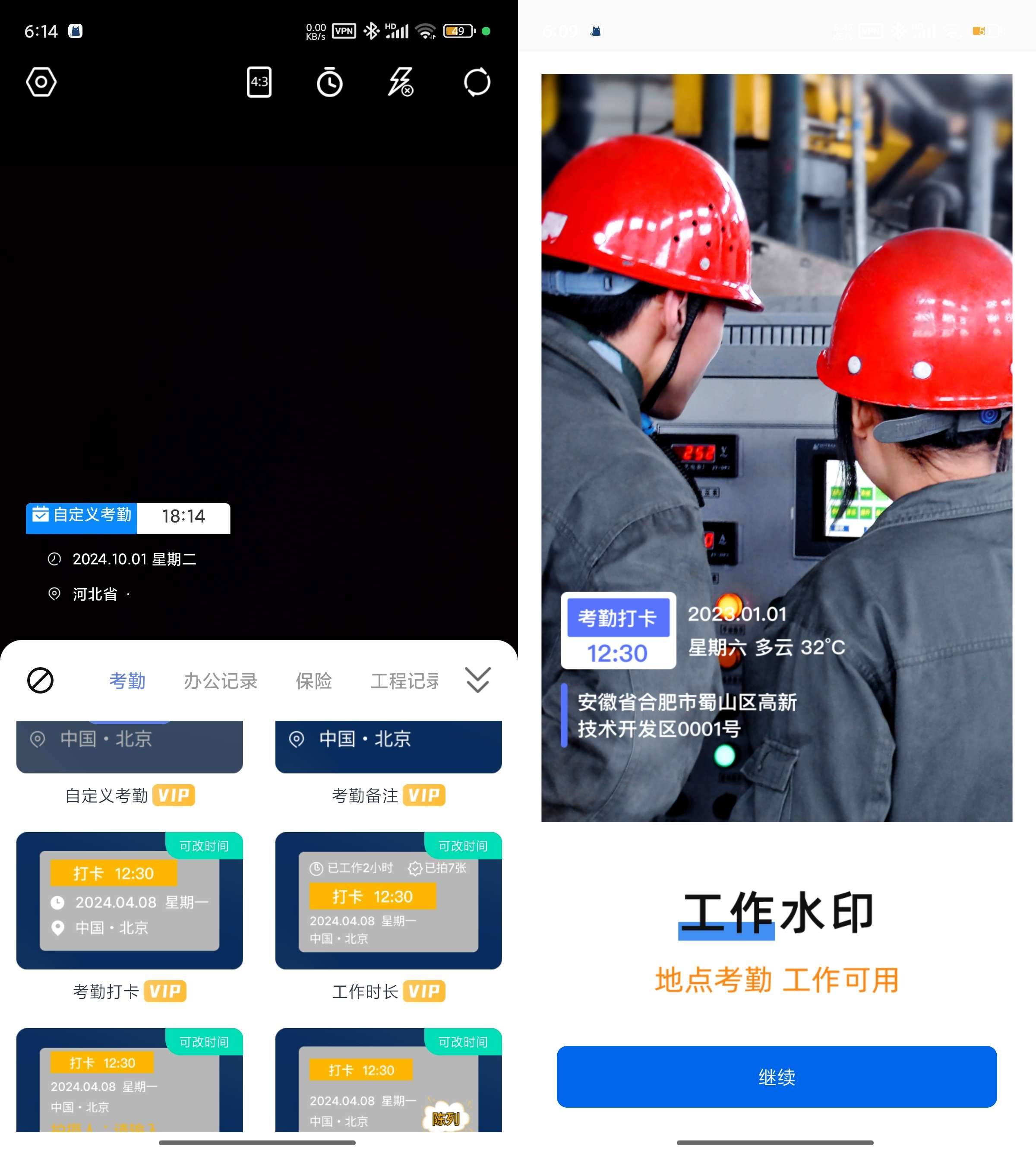Expand the dropdown chevron menu
Screen dimensions: 1036x1153
[479, 682]
